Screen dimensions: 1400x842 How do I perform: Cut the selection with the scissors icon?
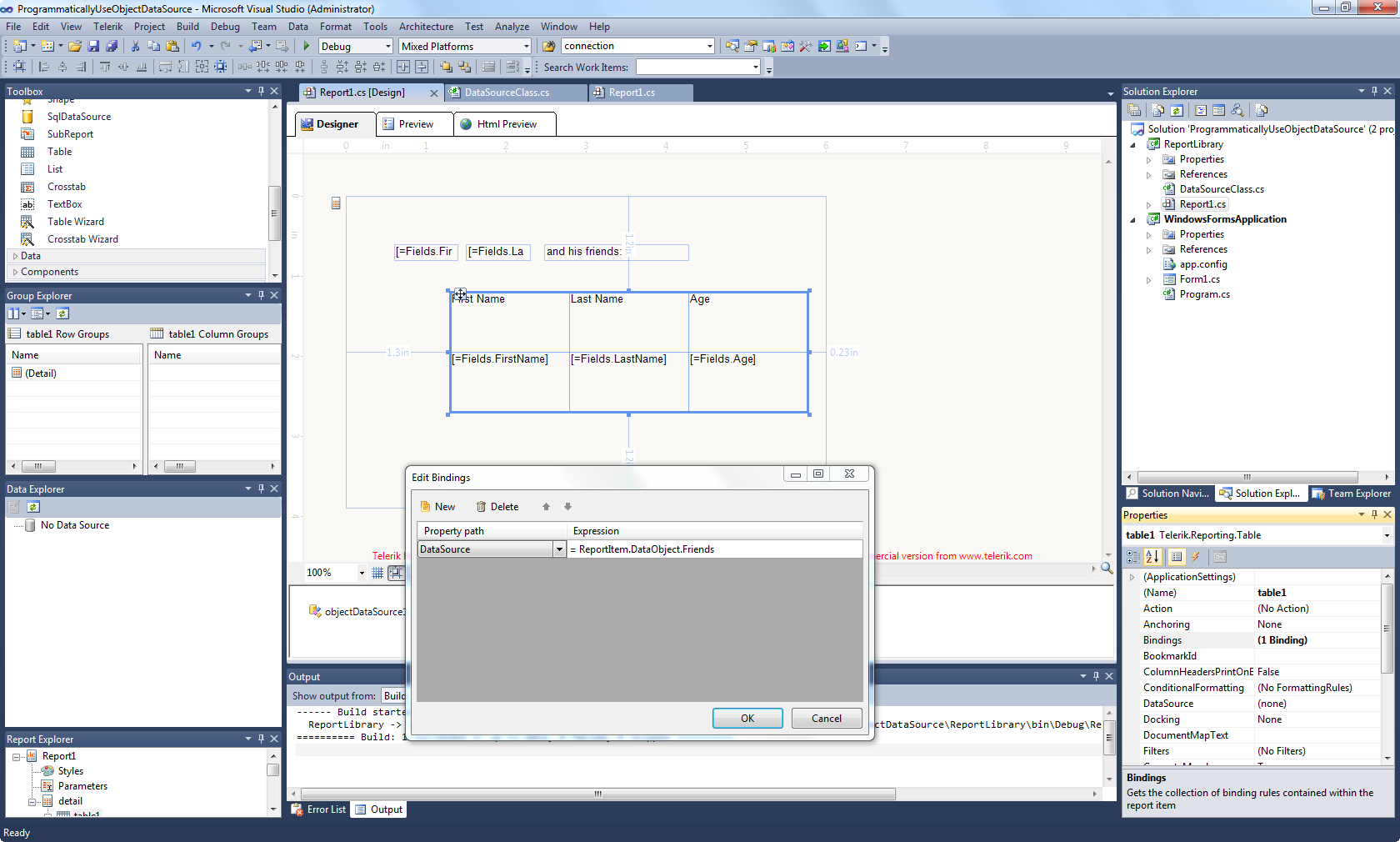coord(135,47)
